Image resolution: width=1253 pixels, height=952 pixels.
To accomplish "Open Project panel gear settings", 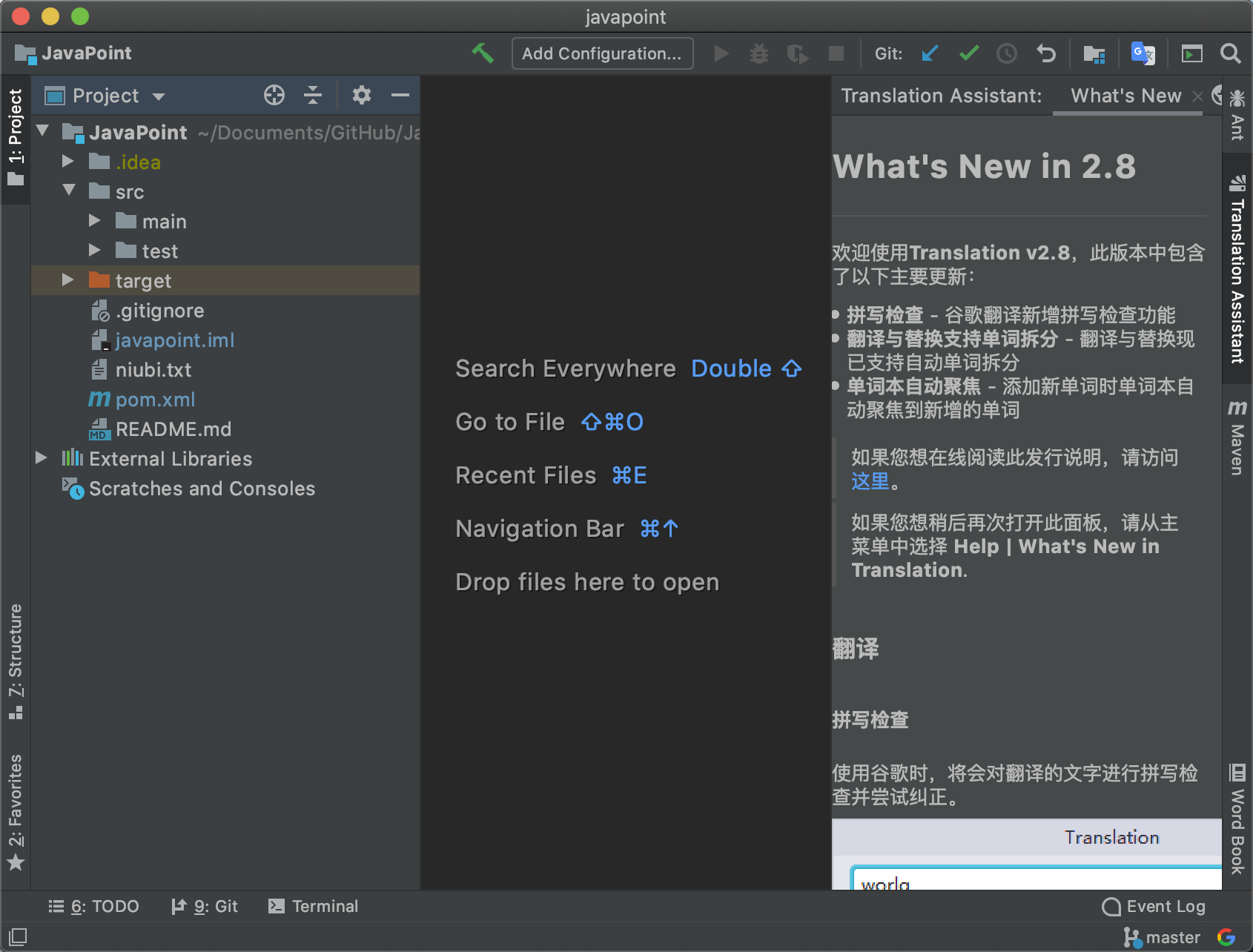I will coord(361,95).
